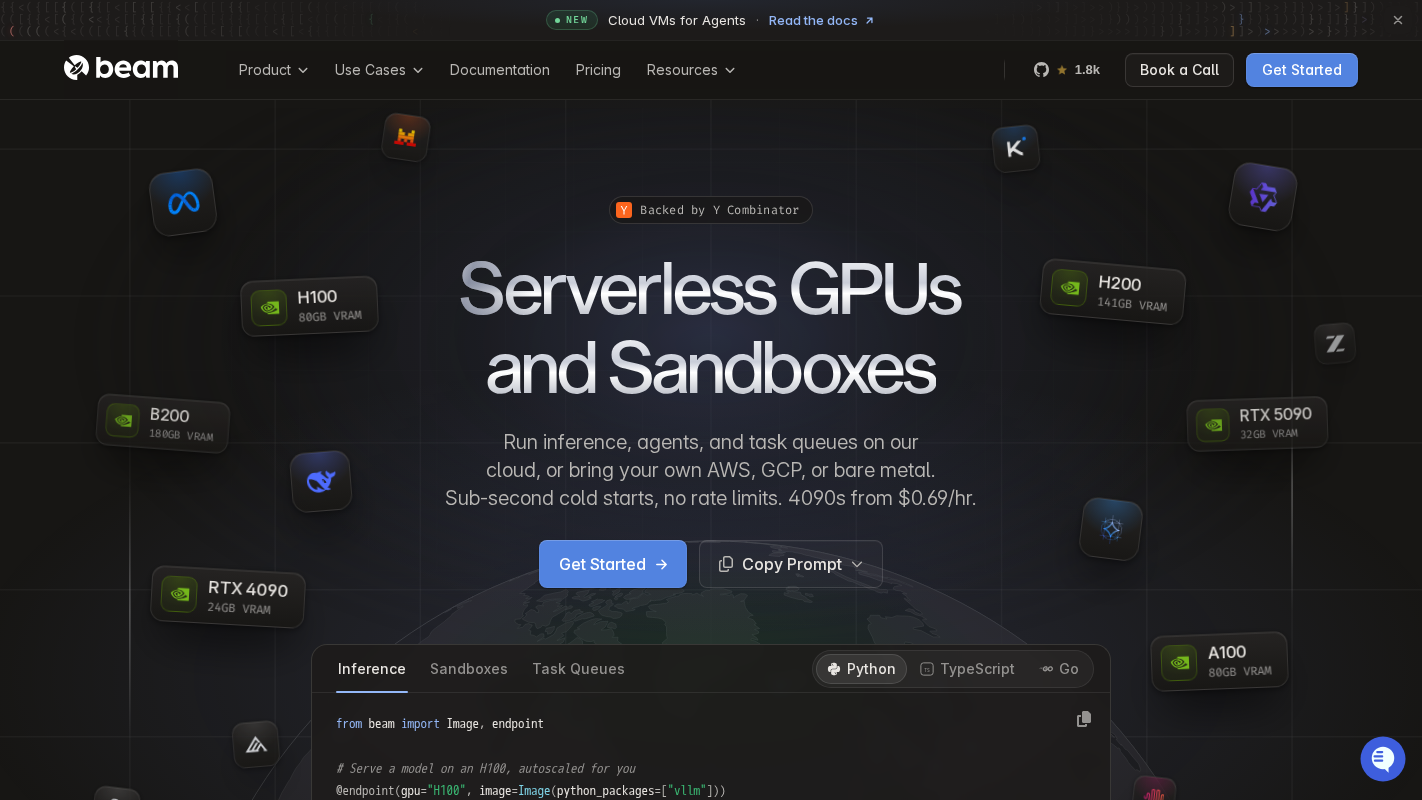Copy the code snippet with the copy icon

click(x=1084, y=719)
